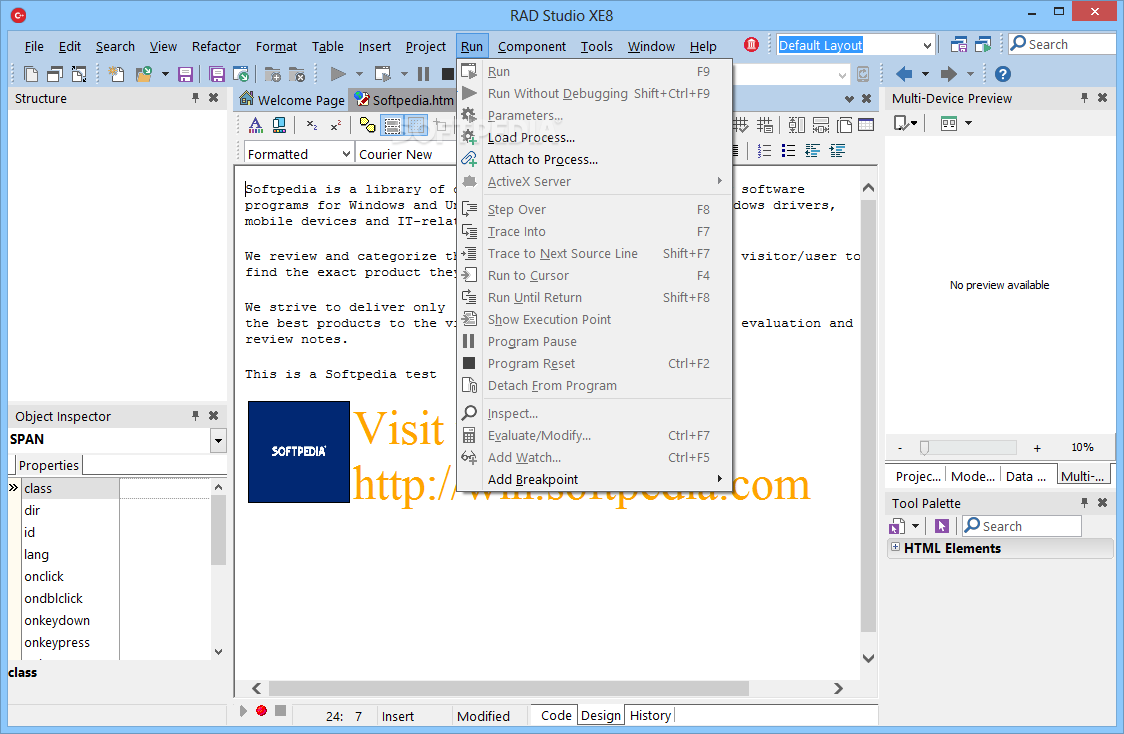Image resolution: width=1124 pixels, height=734 pixels.
Task: Open the File menu
Action: [x=34, y=46]
